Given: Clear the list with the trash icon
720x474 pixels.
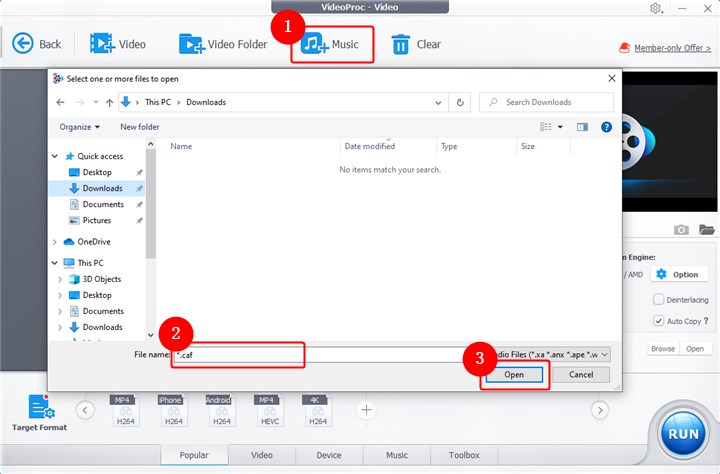Looking at the screenshot, I should click(400, 45).
